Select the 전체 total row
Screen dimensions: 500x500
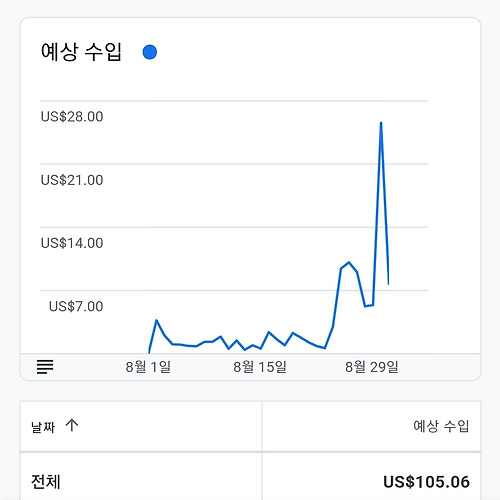click(x=250, y=482)
